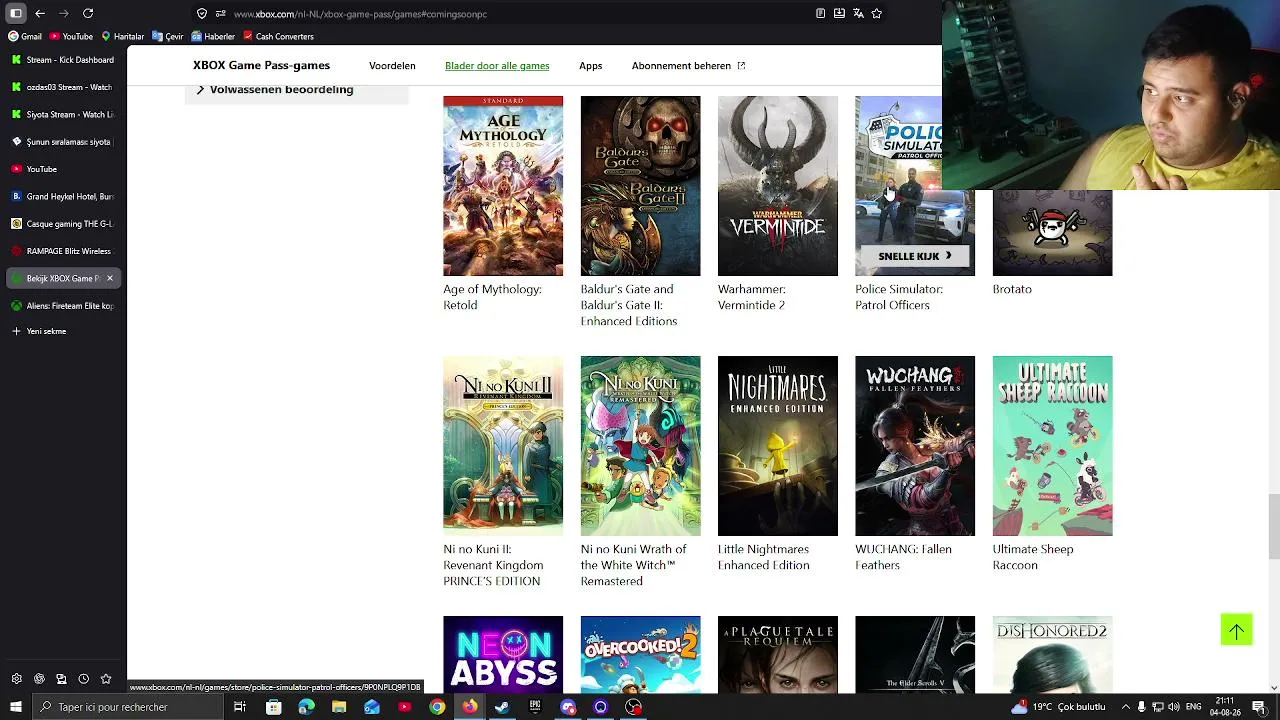Open the Voordelen menu item
The height and width of the screenshot is (720, 1280).
392,66
